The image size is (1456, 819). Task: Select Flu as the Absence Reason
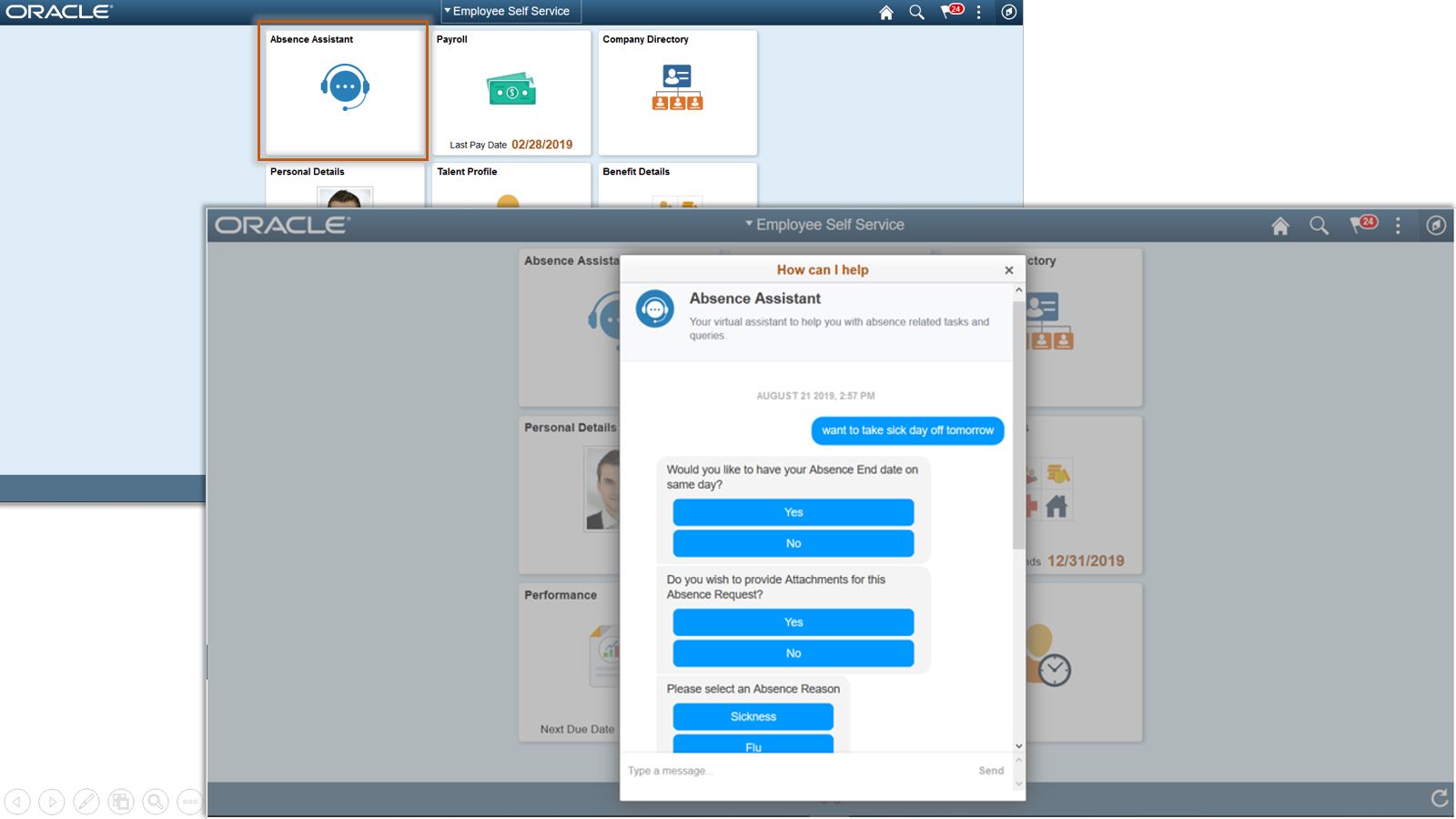753,744
